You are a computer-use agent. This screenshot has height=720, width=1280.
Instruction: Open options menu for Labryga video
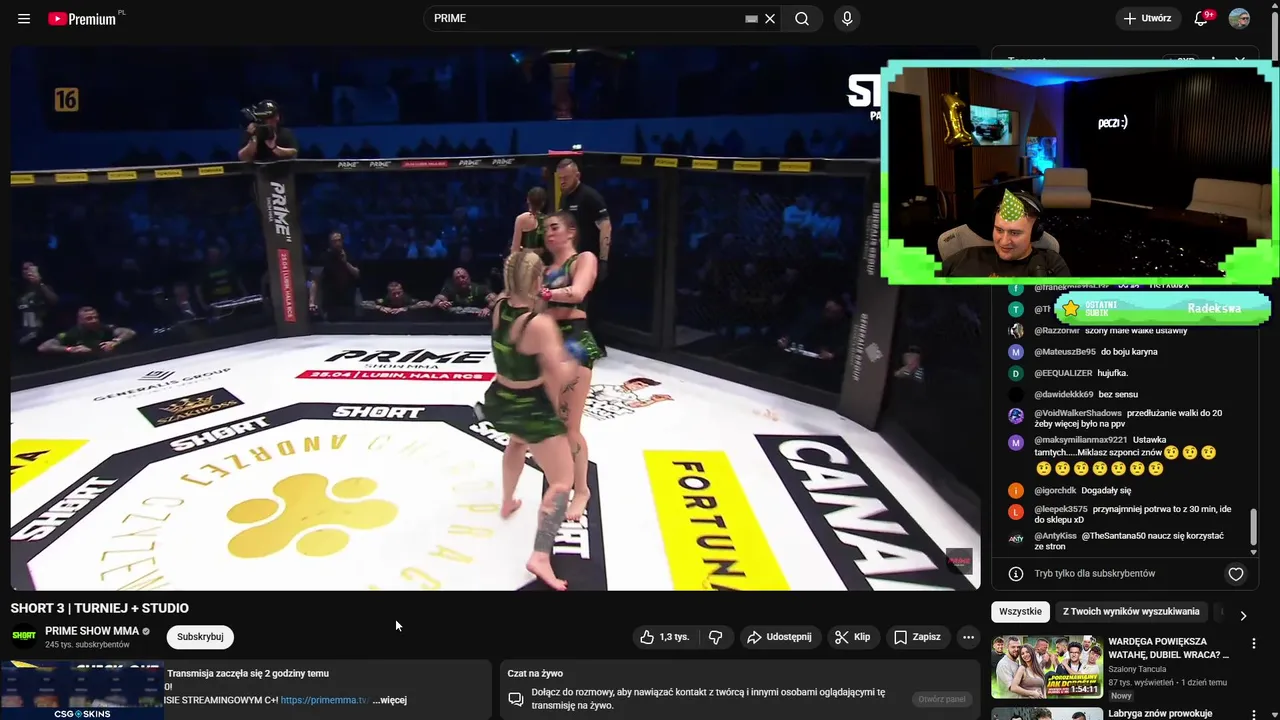(x=1253, y=714)
